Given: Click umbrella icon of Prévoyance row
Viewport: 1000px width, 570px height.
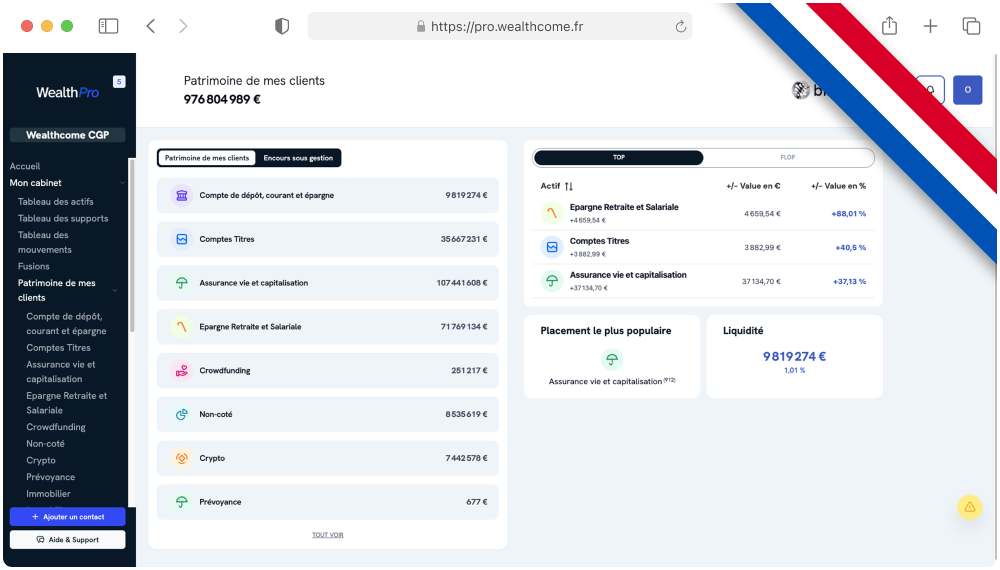Looking at the screenshot, I should [x=182, y=502].
